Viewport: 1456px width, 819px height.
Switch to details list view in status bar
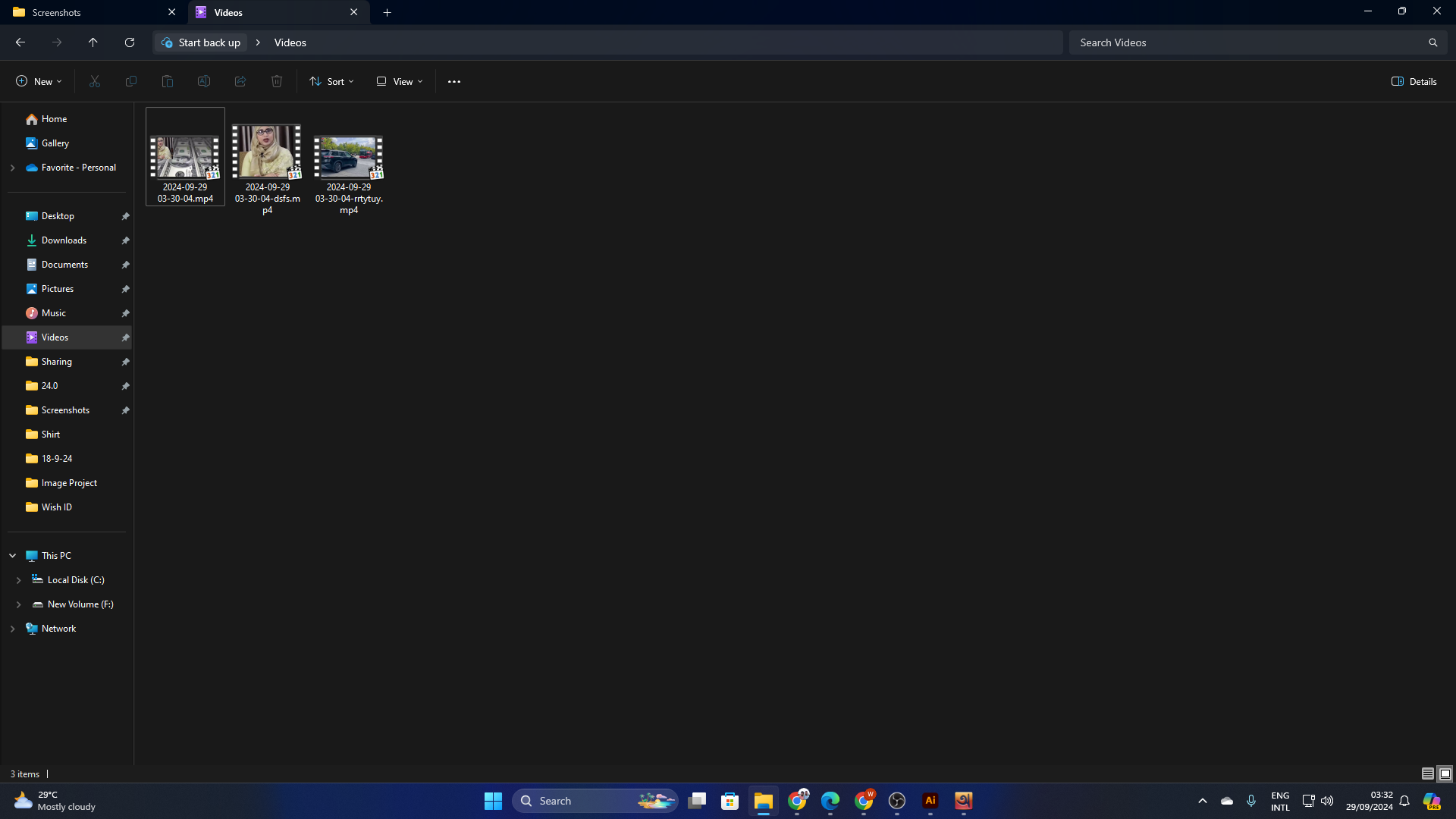[1427, 773]
